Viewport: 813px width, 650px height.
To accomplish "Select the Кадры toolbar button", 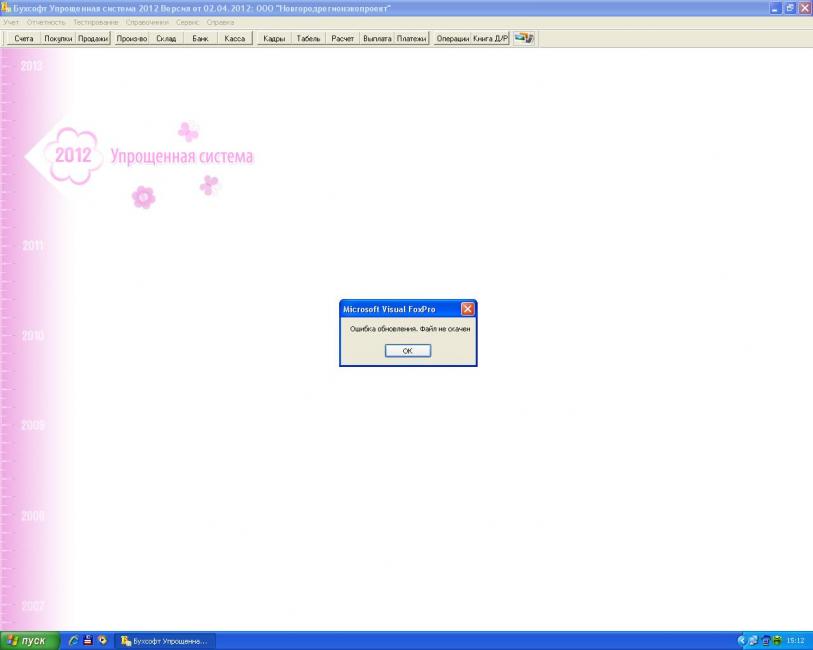I will point(274,38).
